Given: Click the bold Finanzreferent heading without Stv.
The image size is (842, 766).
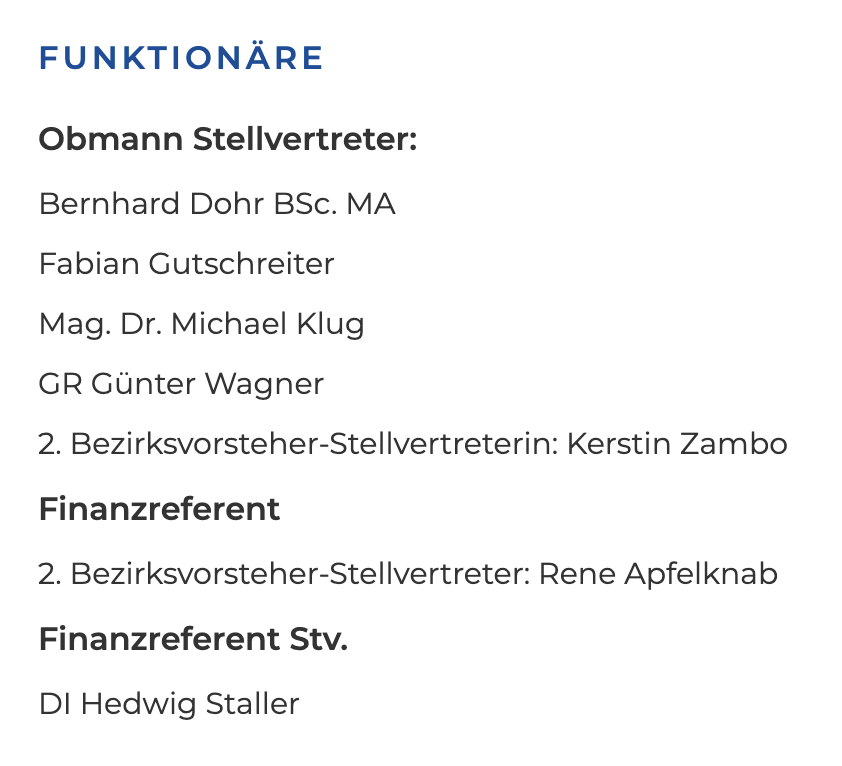Looking at the screenshot, I should [159, 509].
